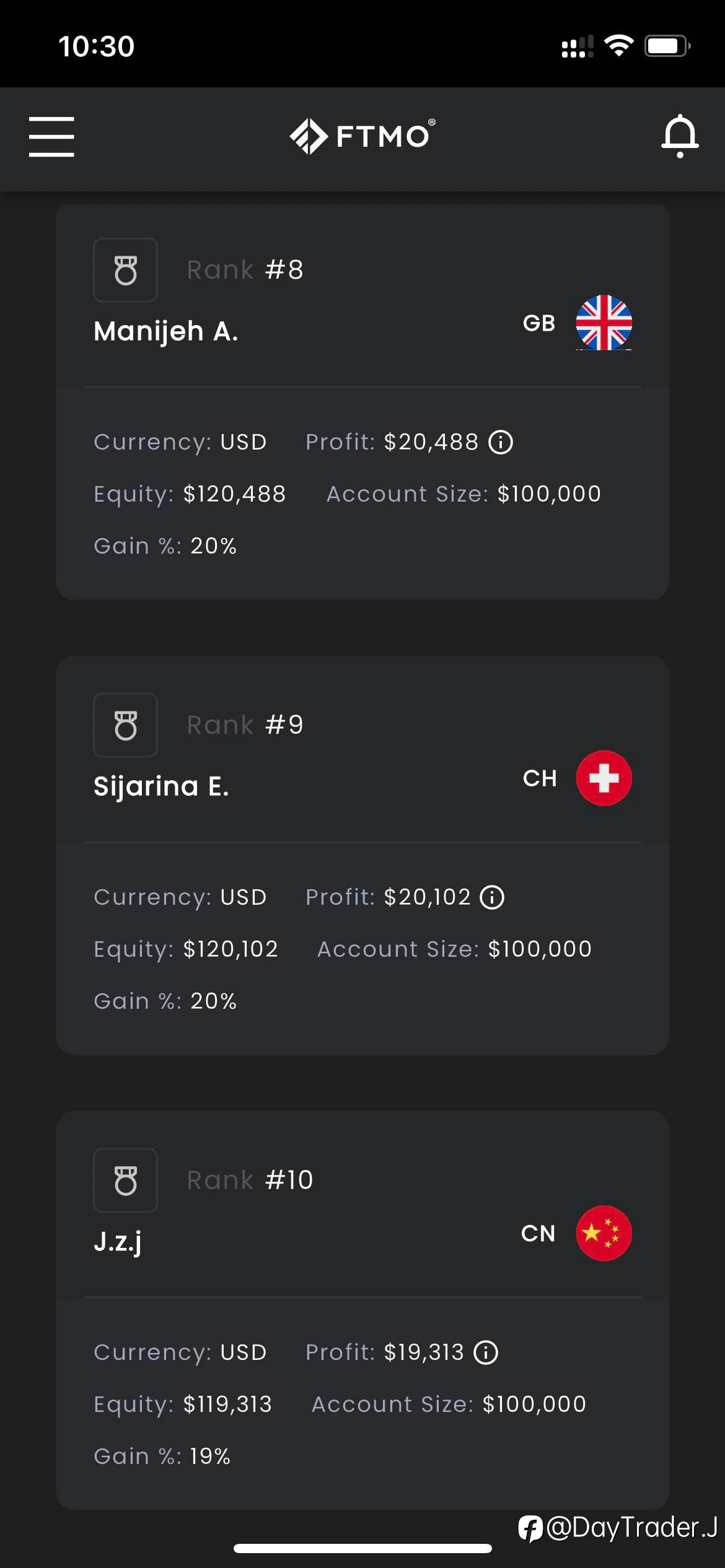This screenshot has width=725, height=1568.
Task: Select trader name Manijeh A.
Action: [165, 331]
